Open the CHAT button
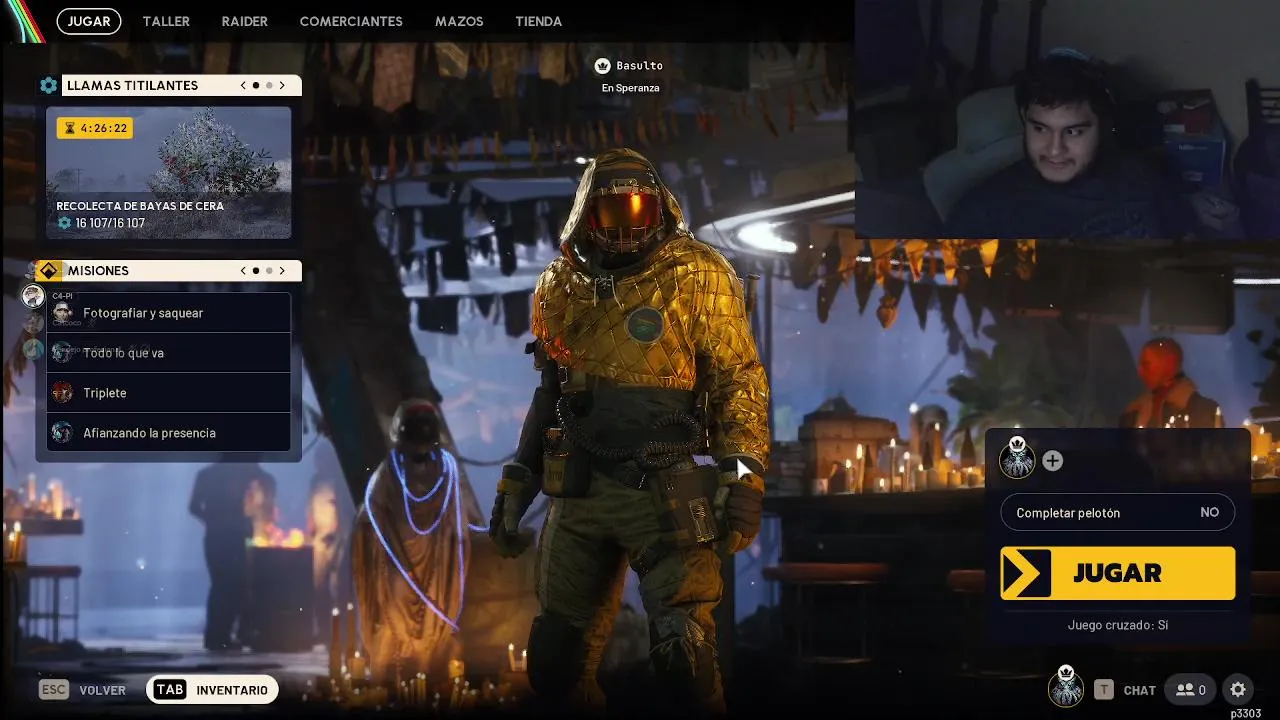The height and width of the screenshot is (720, 1280). point(1125,690)
